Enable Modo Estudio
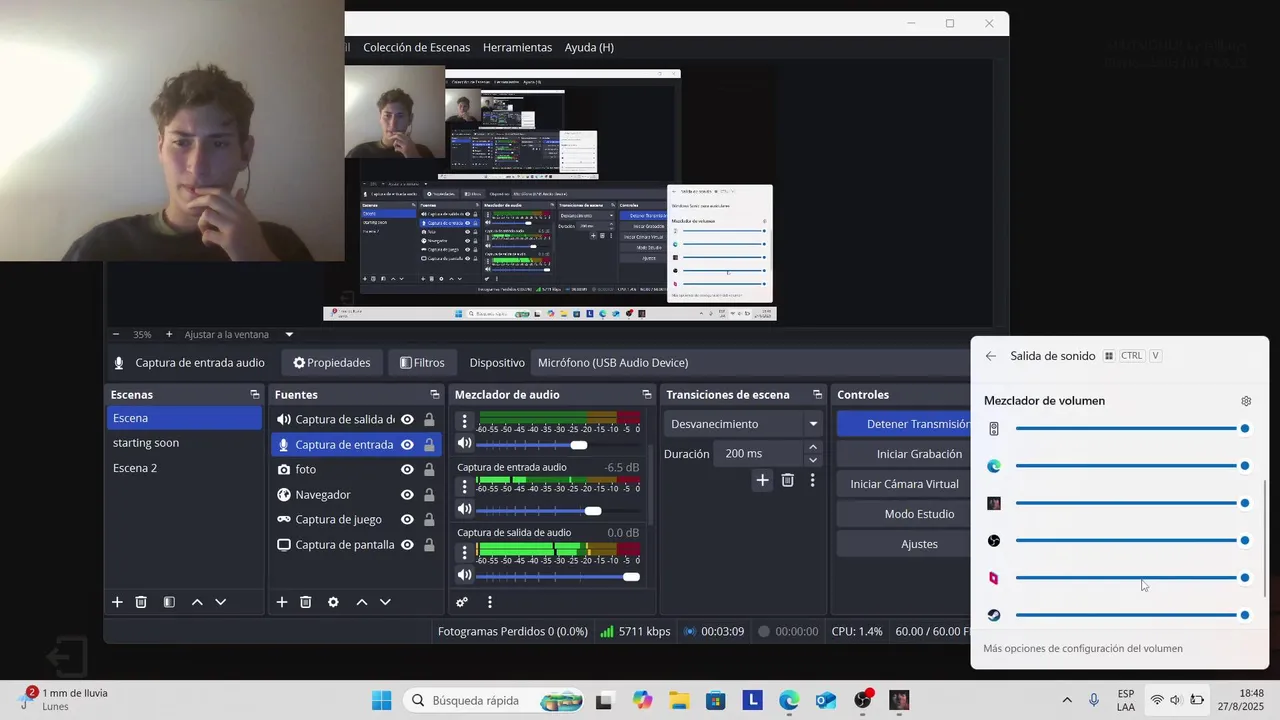1280x720 pixels. click(904, 514)
